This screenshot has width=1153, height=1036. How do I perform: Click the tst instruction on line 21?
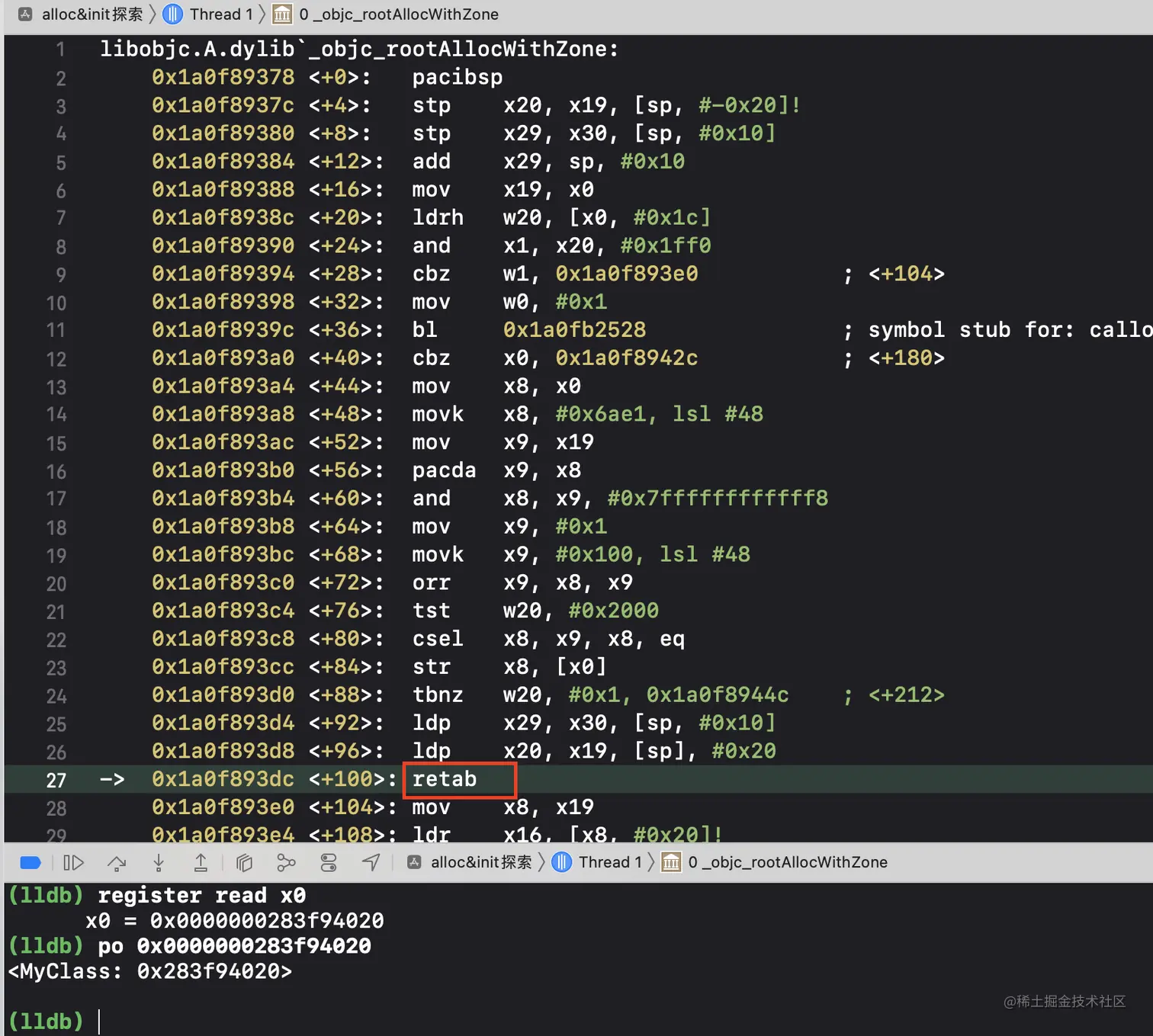coord(431,611)
